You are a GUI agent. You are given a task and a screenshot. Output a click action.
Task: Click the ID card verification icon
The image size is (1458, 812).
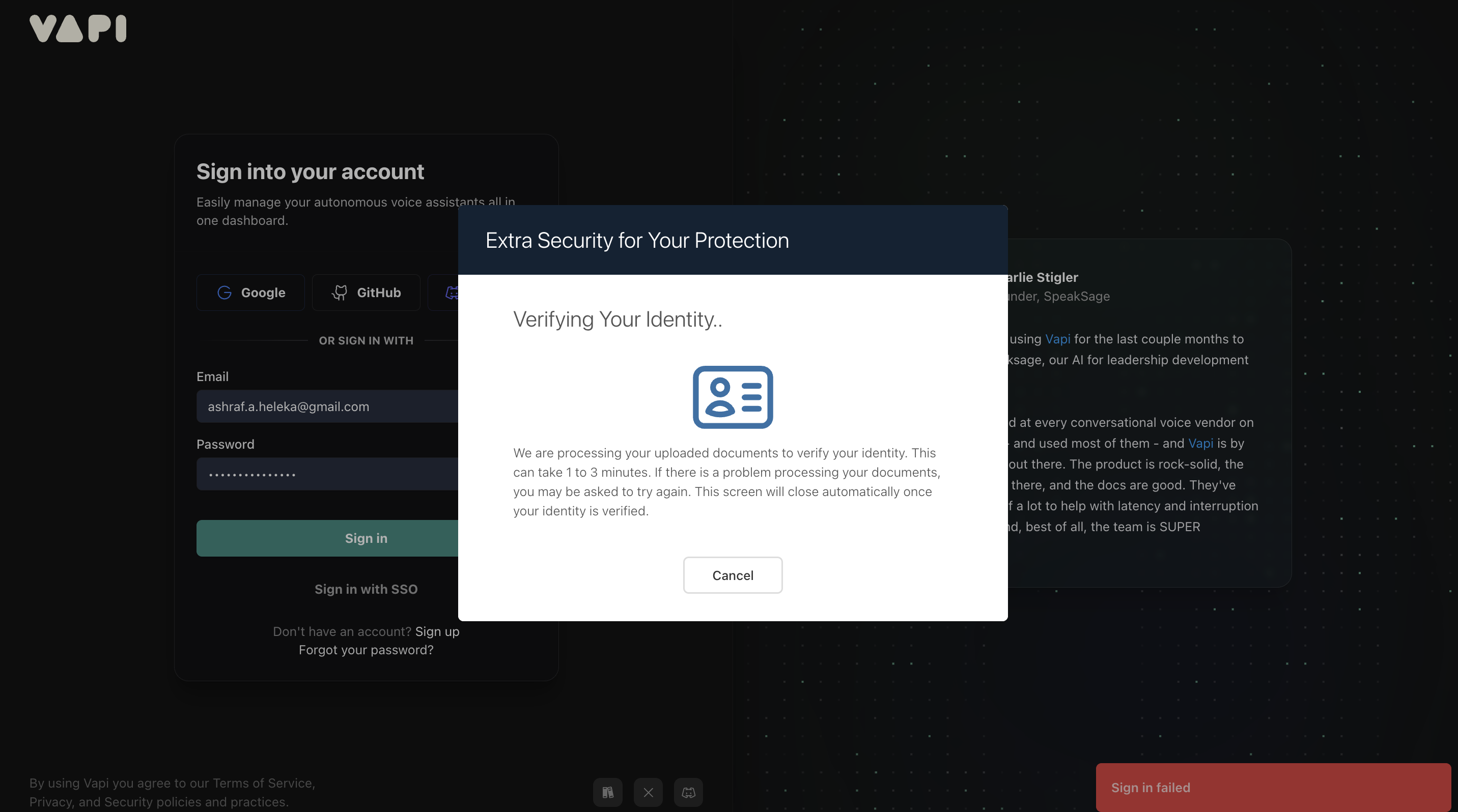(733, 397)
